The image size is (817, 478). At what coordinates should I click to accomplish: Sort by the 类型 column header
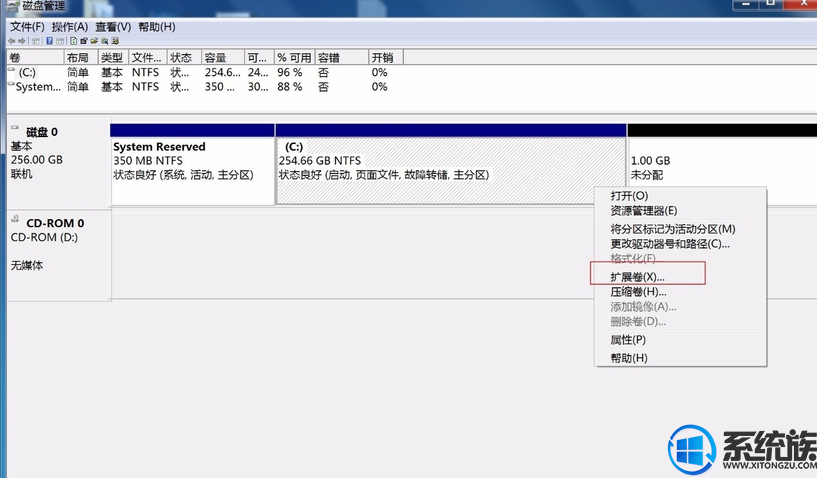113,57
